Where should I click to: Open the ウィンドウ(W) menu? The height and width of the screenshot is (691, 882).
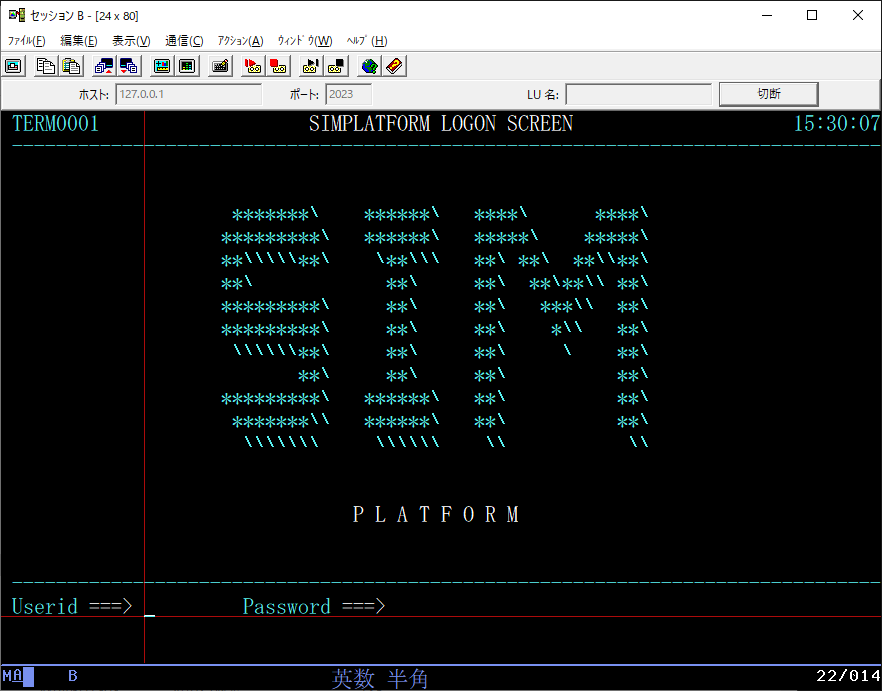(x=305, y=41)
